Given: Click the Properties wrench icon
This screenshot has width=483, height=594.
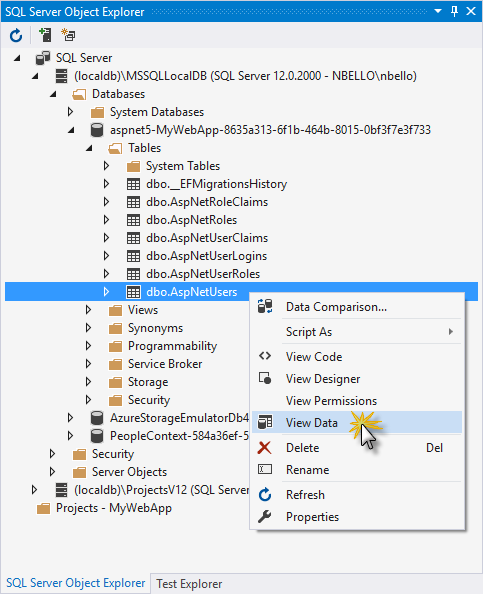Looking at the screenshot, I should pyautogui.click(x=264, y=517).
